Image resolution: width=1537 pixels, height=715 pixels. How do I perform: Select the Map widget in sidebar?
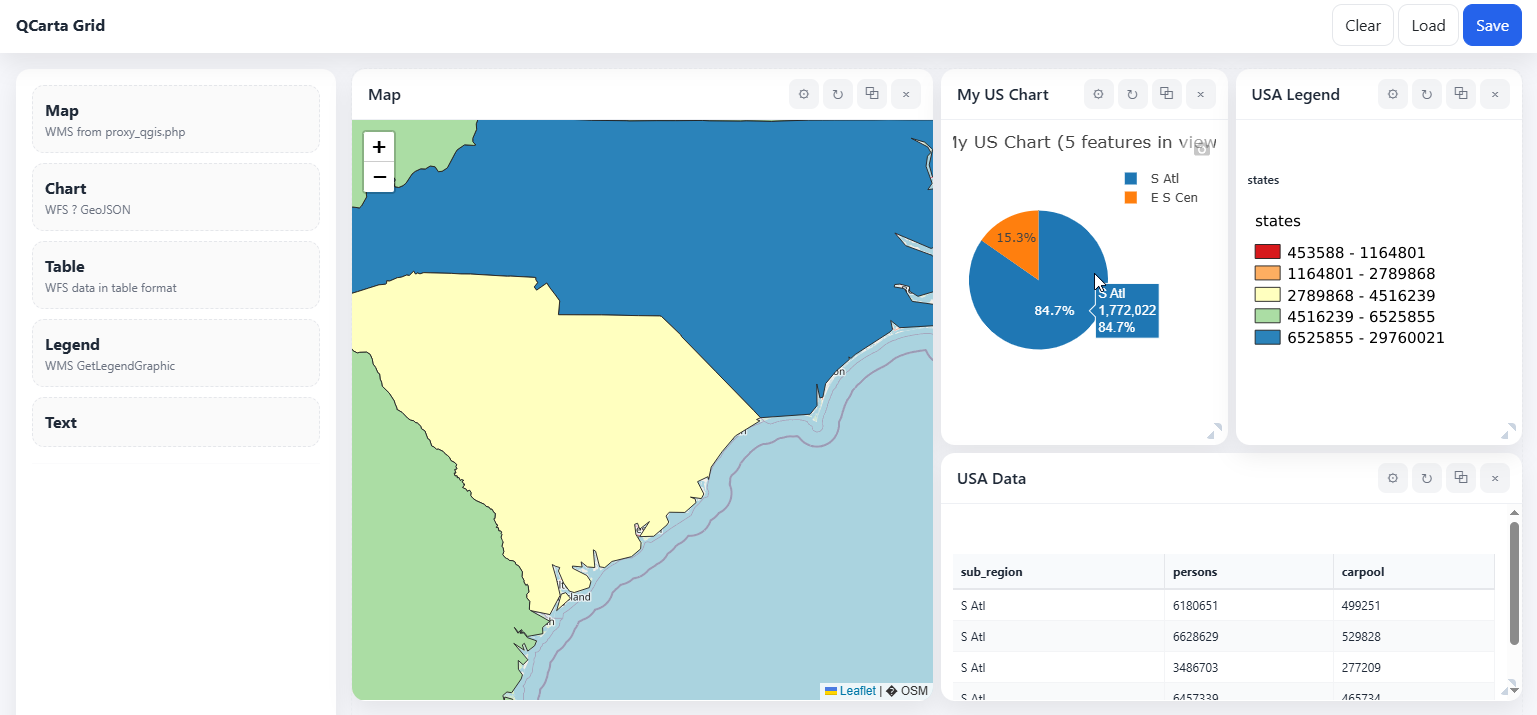(176, 119)
